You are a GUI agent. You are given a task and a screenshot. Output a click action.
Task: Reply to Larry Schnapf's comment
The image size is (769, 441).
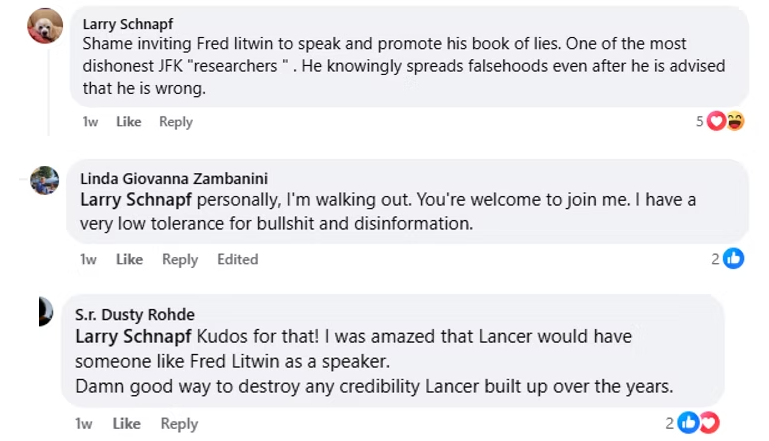175,122
